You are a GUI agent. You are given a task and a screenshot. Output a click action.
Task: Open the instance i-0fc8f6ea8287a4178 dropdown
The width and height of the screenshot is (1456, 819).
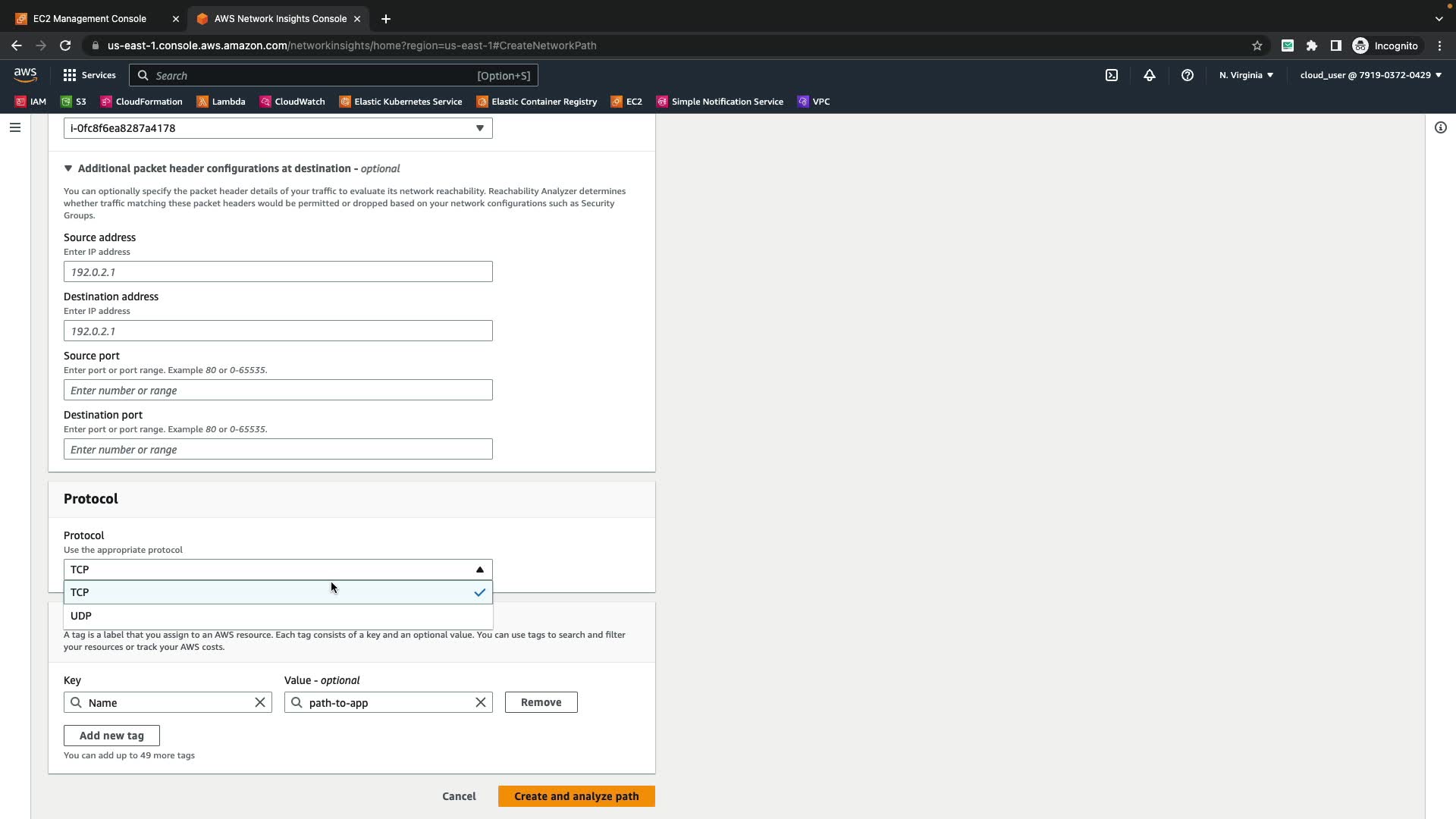coord(278,128)
